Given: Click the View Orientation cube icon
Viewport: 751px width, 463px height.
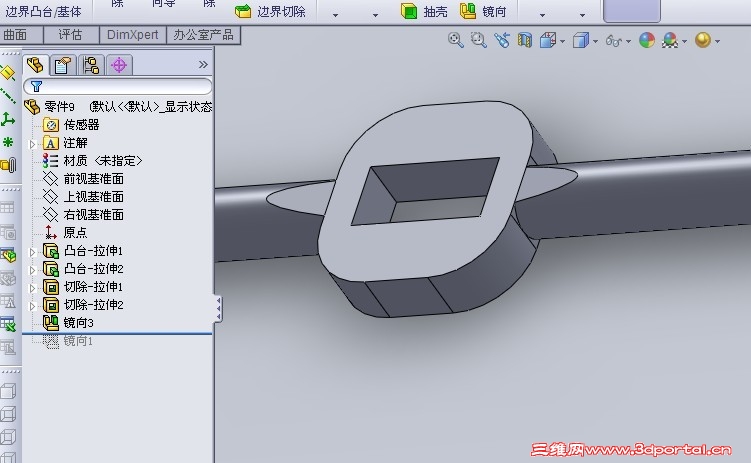Looking at the screenshot, I should click(x=548, y=40).
